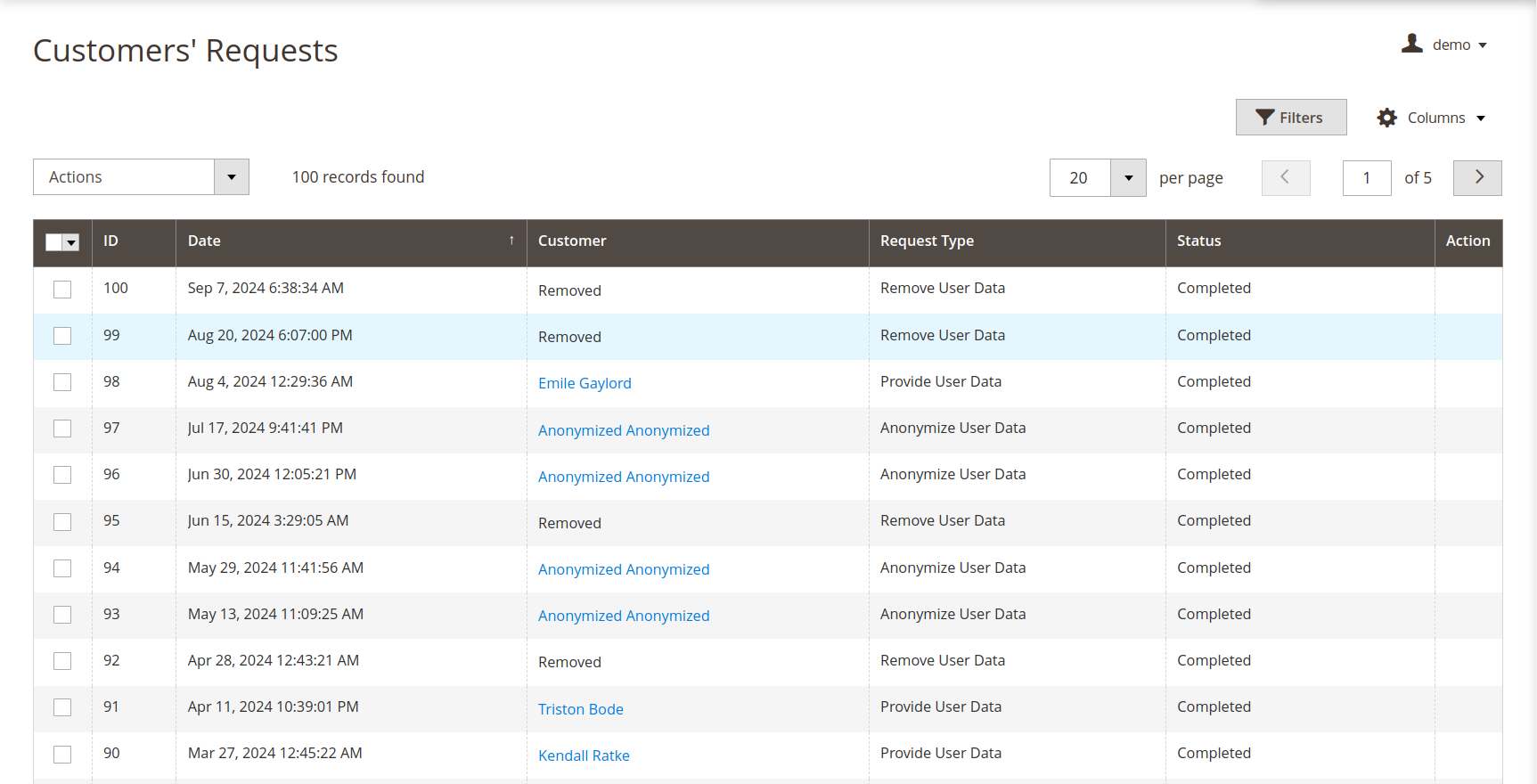This screenshot has width=1537, height=784.
Task: Sort by Request Type column header
Action: click(x=927, y=241)
